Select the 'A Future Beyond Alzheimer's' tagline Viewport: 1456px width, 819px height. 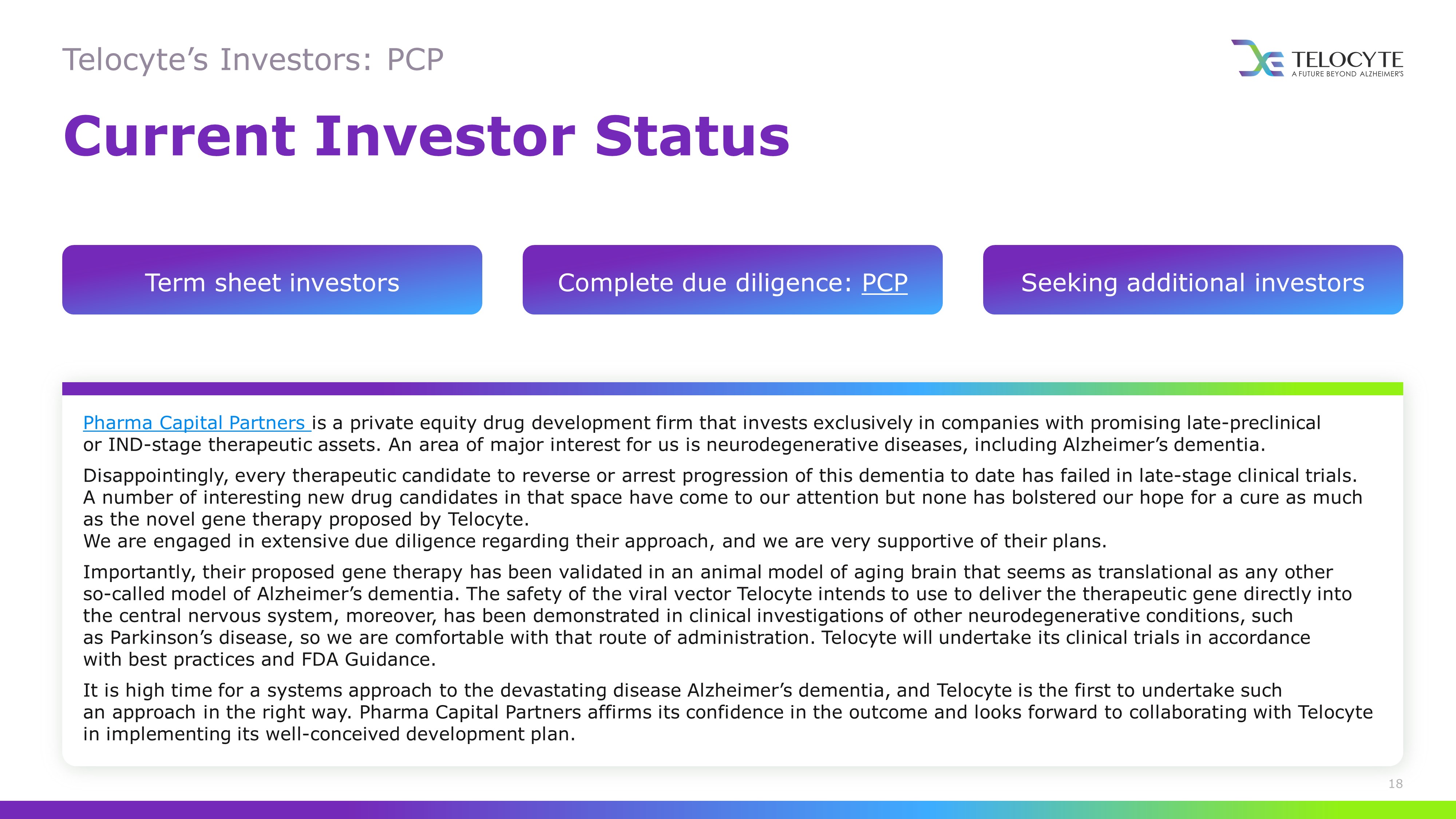point(1348,74)
